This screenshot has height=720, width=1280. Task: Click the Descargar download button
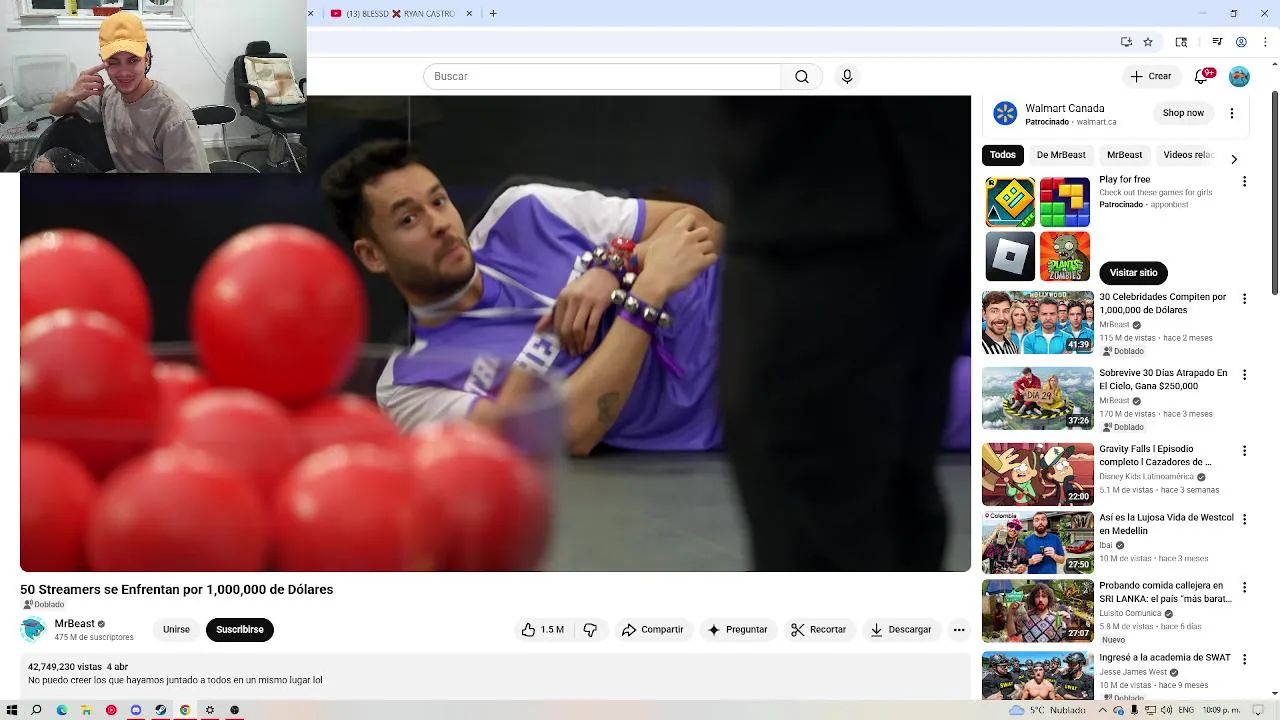pos(901,630)
